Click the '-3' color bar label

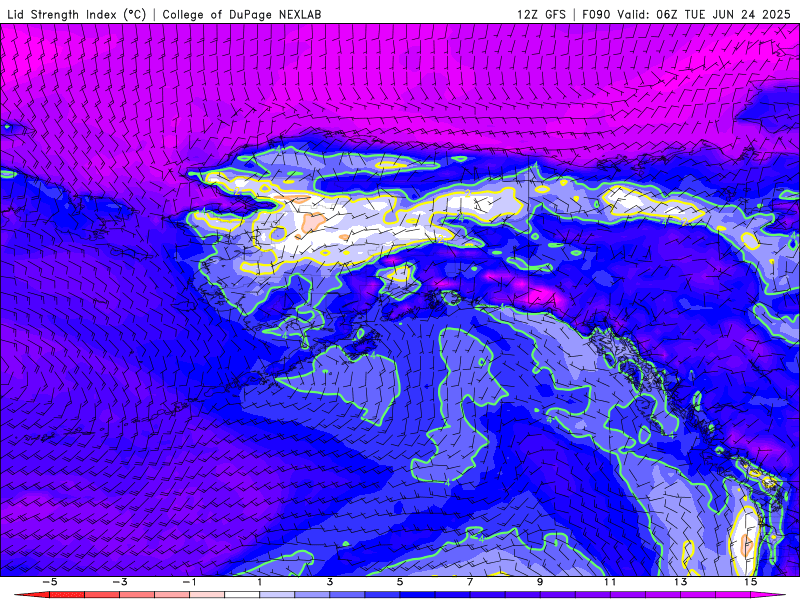click(119, 582)
